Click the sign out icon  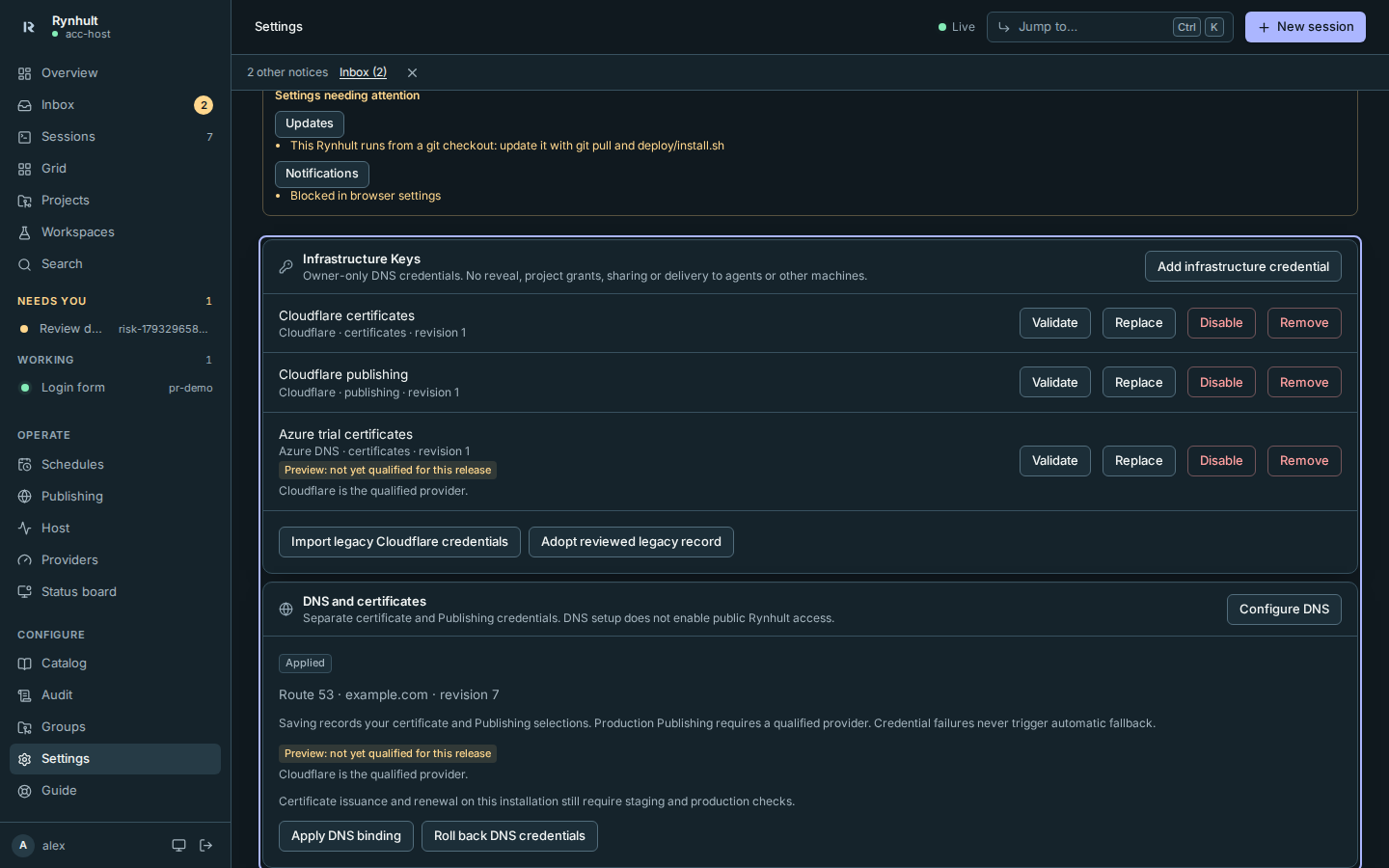click(205, 846)
